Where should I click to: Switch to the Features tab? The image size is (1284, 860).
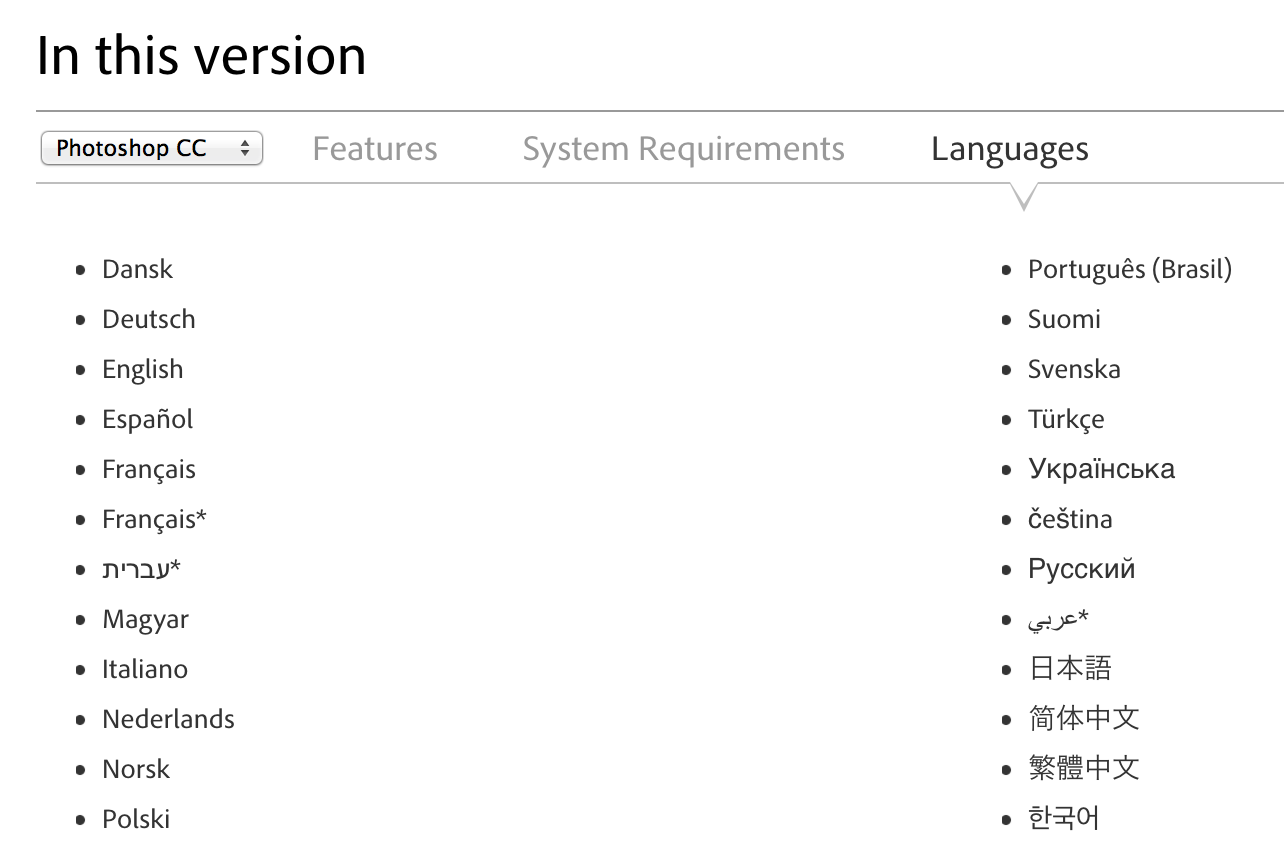[375, 149]
